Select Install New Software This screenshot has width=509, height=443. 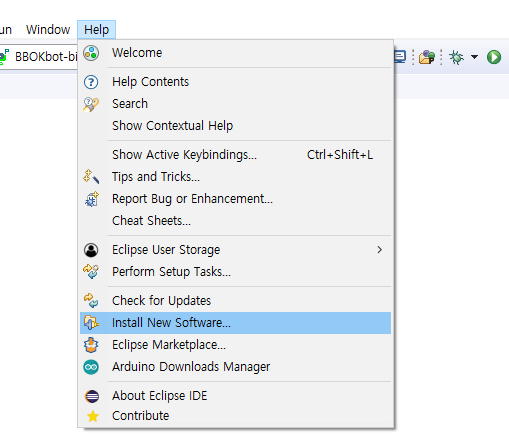[235, 323]
